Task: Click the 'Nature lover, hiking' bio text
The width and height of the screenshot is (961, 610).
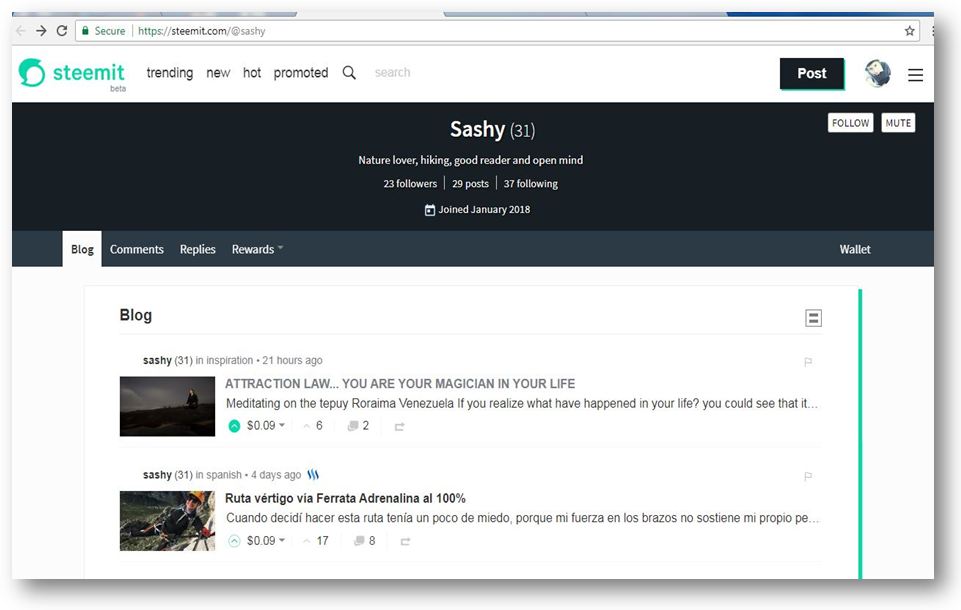Action: pos(471,160)
